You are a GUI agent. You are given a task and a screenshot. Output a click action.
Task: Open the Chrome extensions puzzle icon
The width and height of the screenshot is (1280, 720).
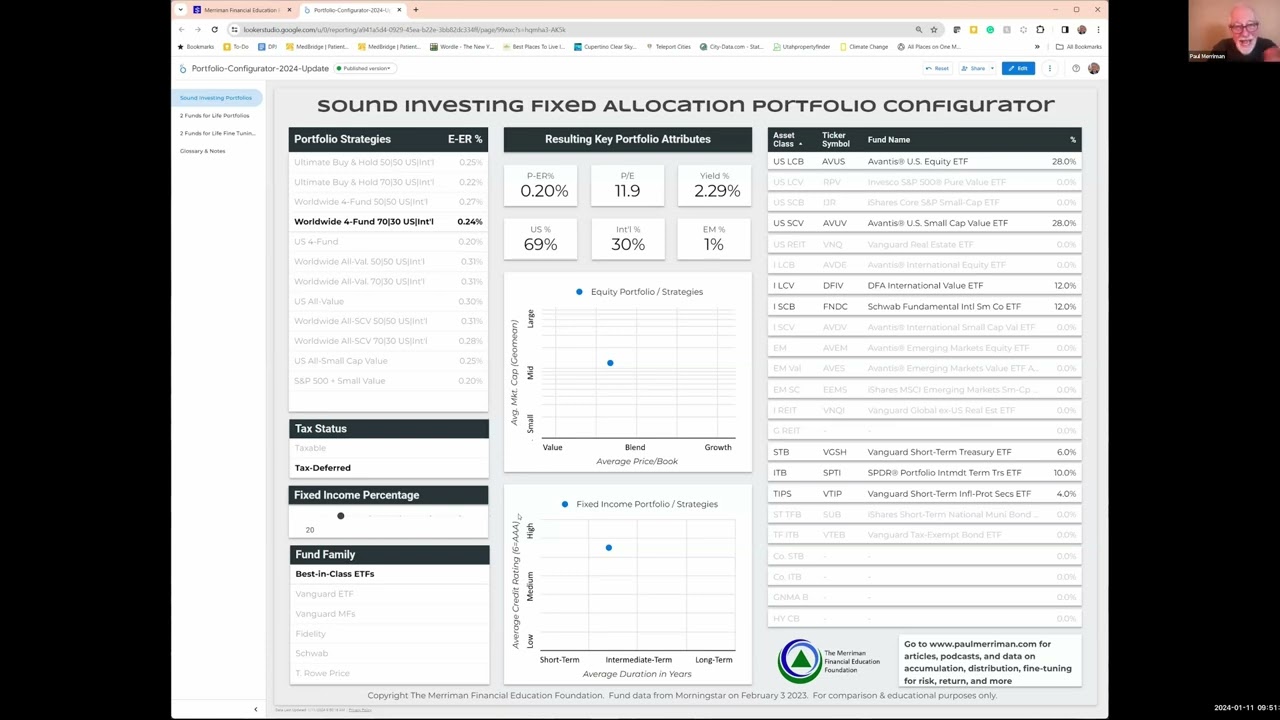tap(1040, 30)
